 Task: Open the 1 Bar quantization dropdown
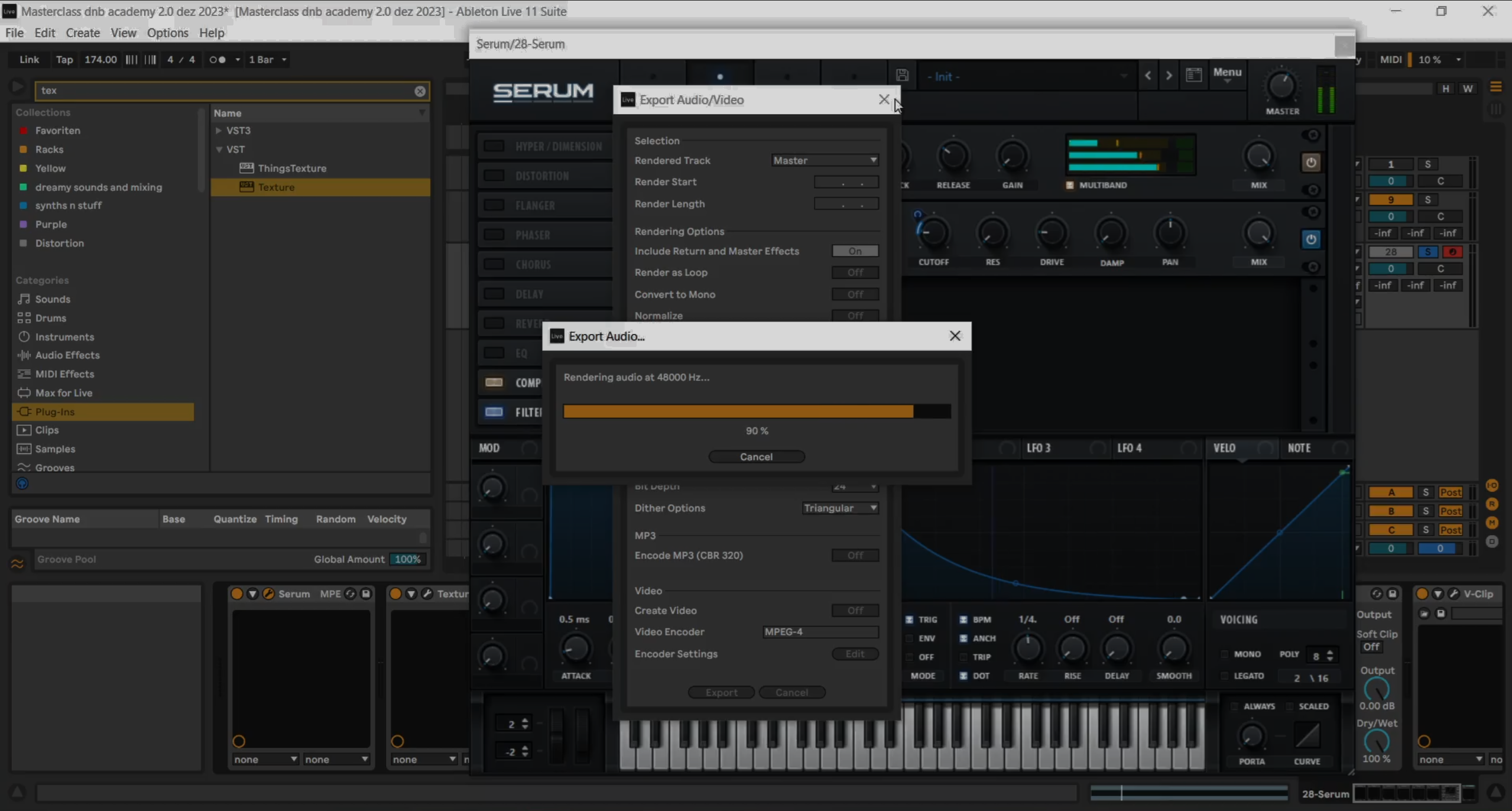tap(268, 60)
